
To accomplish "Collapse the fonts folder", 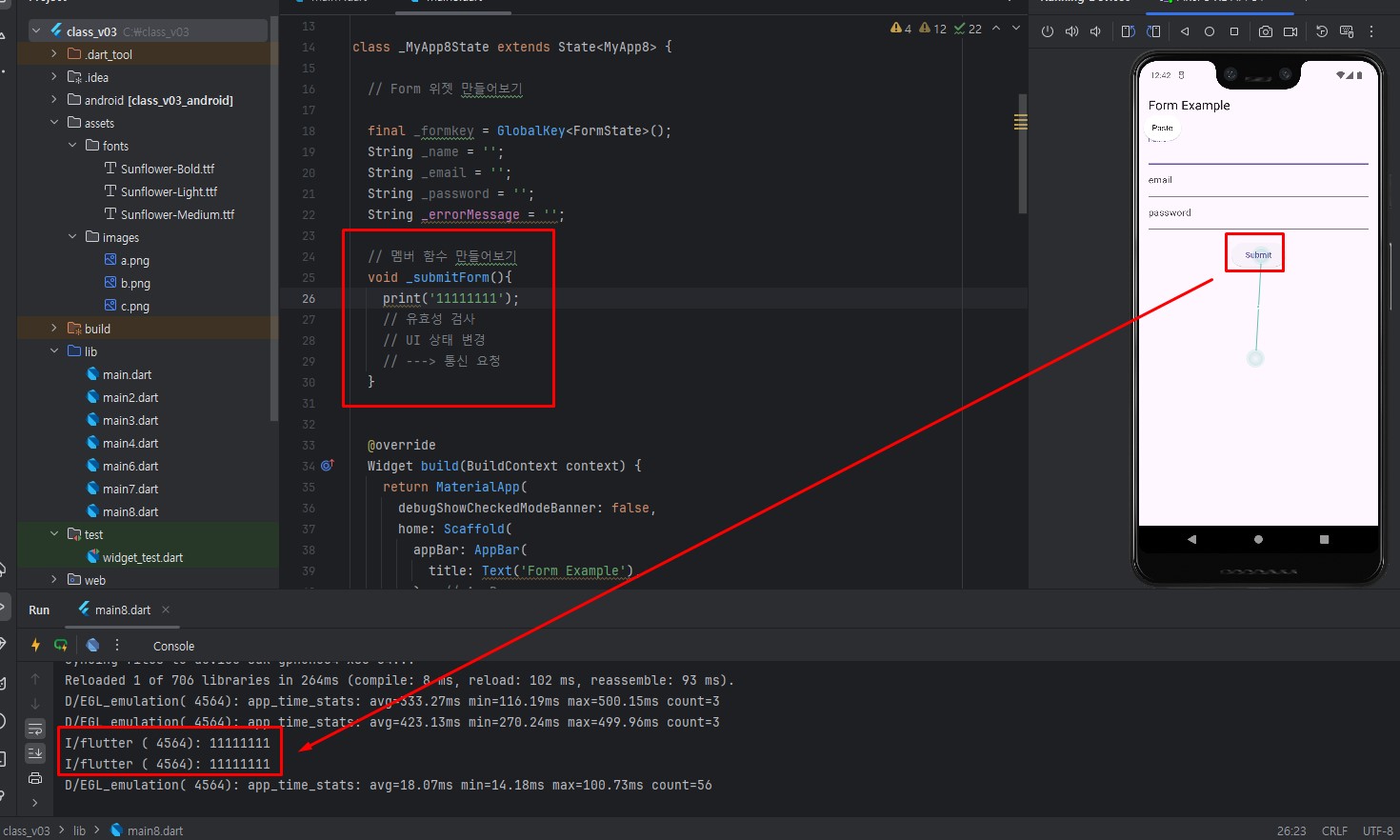I will tap(72, 146).
